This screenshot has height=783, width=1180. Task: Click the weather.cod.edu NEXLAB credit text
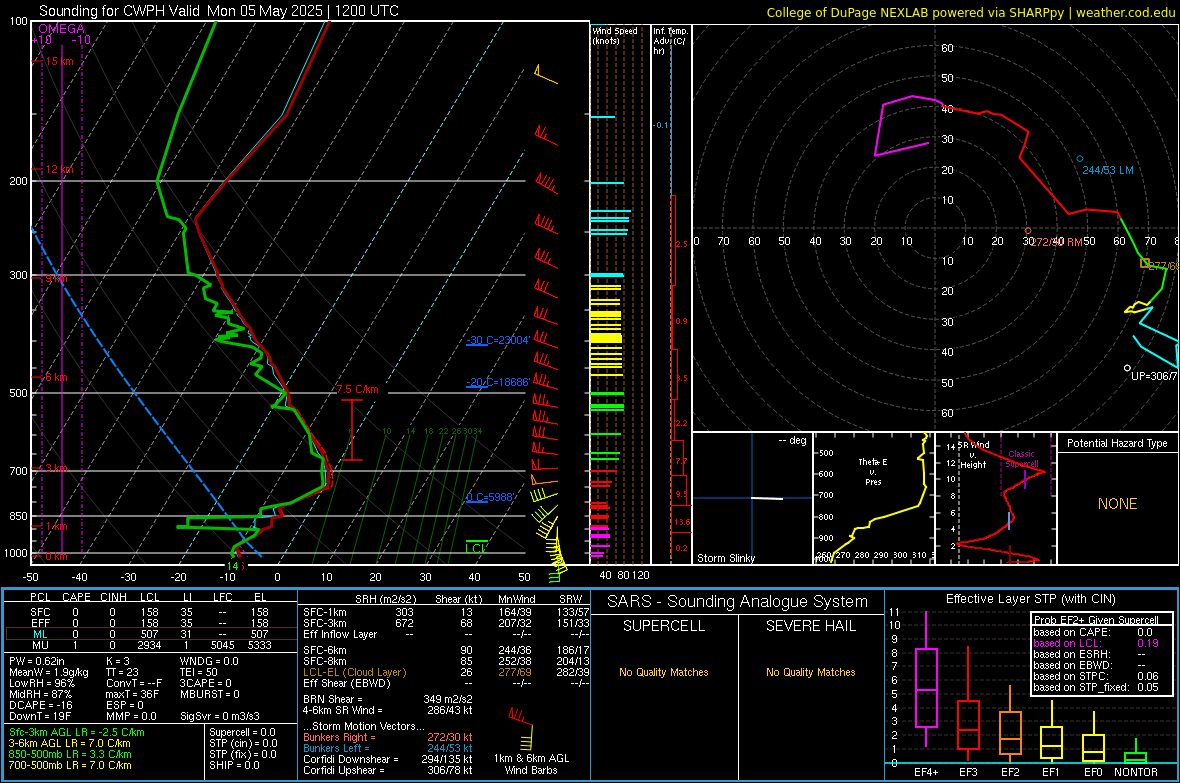pos(971,12)
